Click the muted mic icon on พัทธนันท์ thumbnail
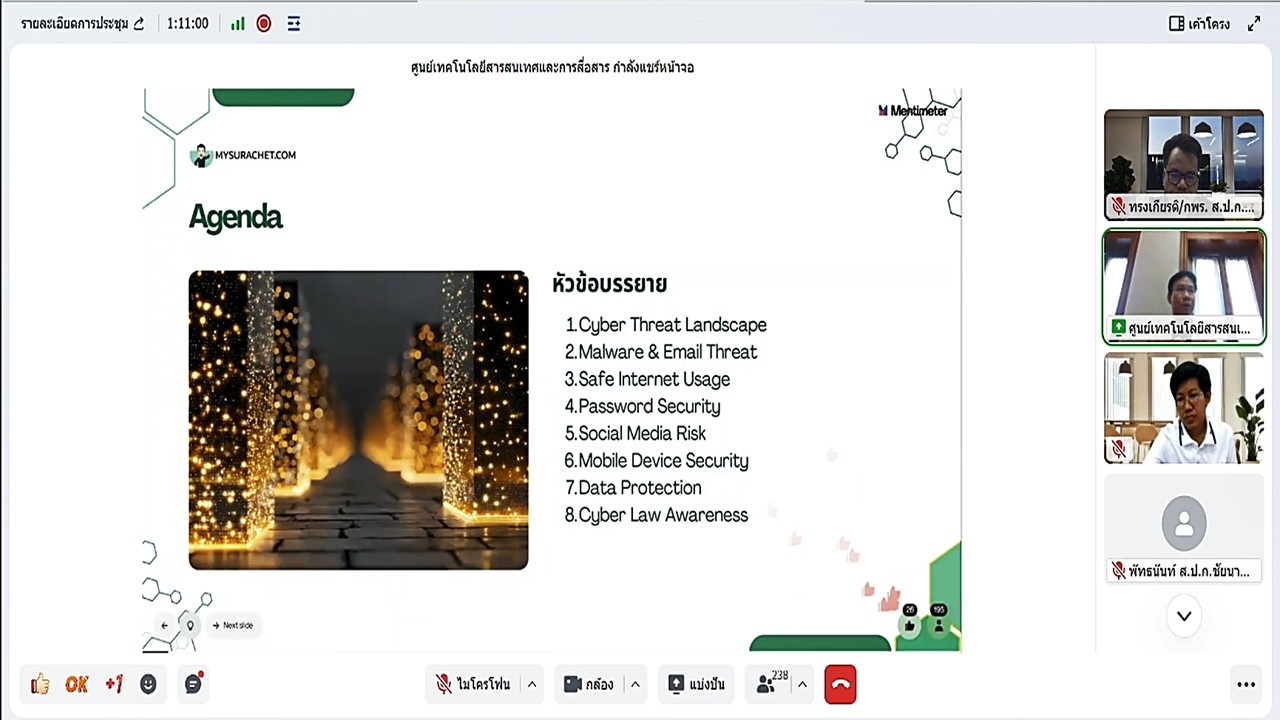Viewport: 1280px width, 720px height. (1119, 571)
